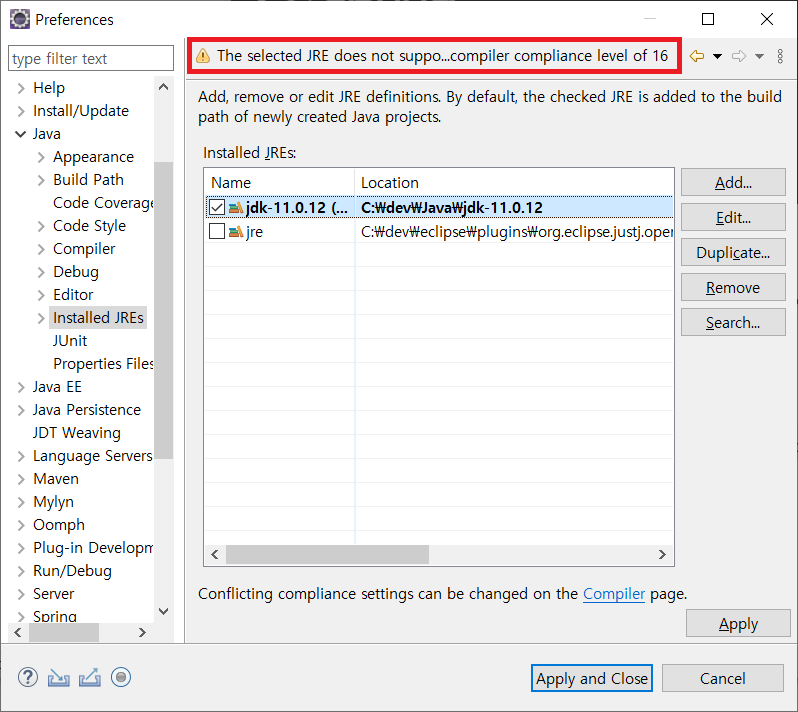Click the Apply button
This screenshot has width=798, height=712.
click(x=738, y=623)
